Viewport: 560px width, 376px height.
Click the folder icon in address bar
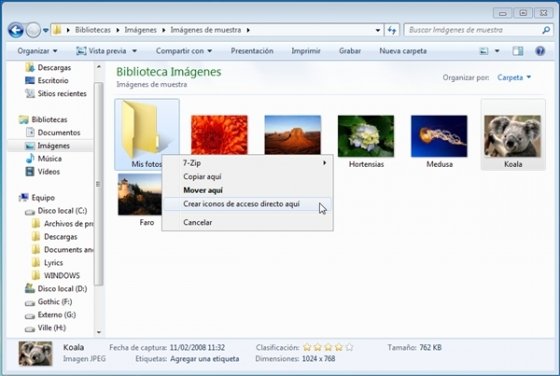click(57, 30)
